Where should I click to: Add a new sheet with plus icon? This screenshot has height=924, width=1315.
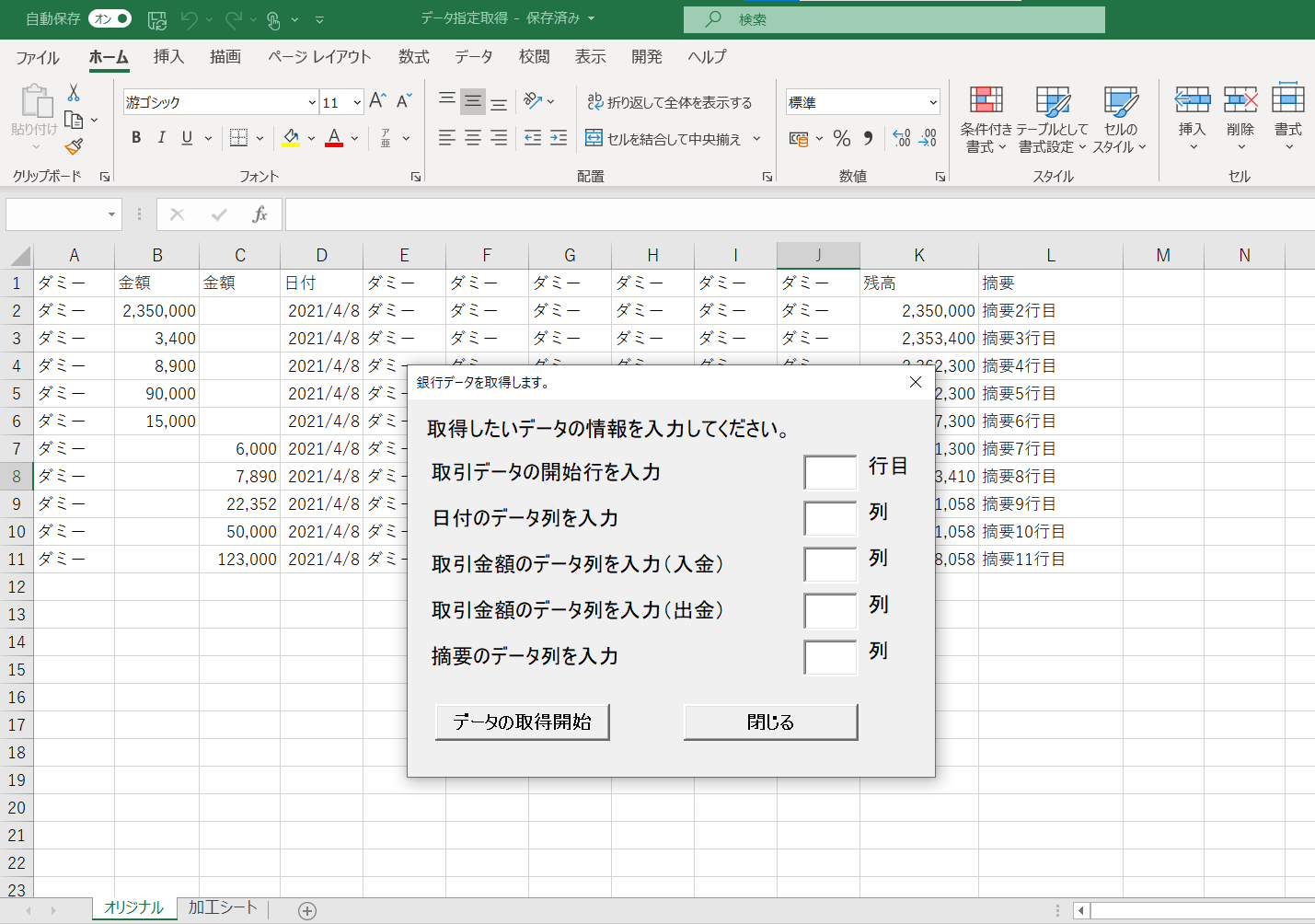pos(307,910)
